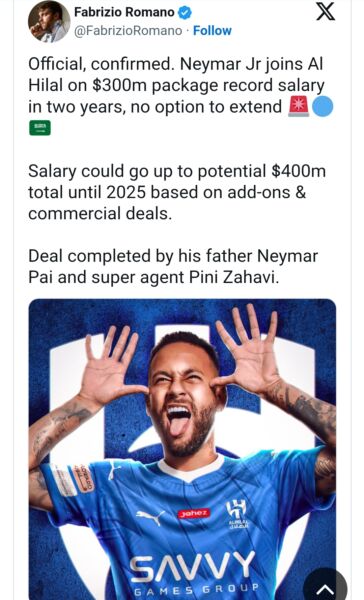Click the paragraph mentioning $400m total
Viewport: 364px width, 600px height.
[x=177, y=192]
